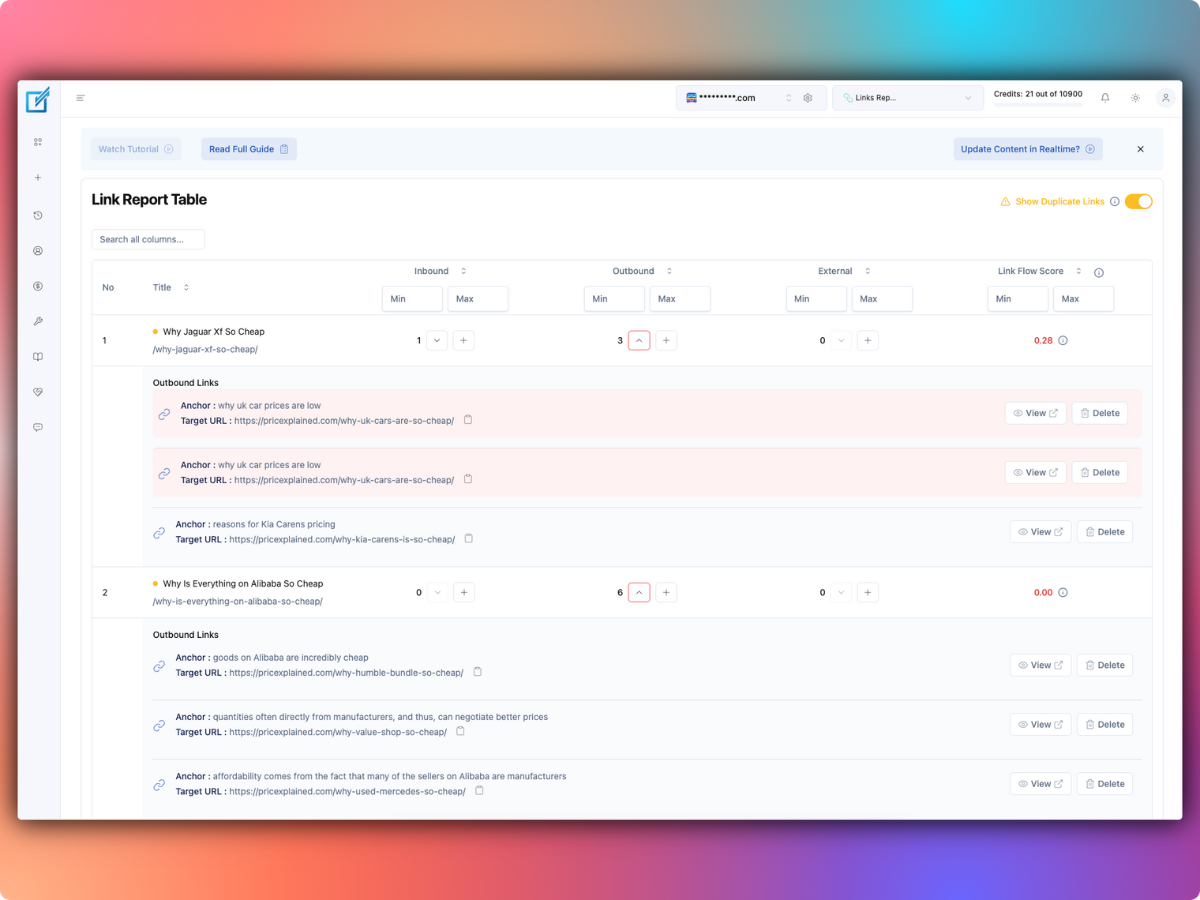
Task: Click the /why-is-everything-on-alibaba-so-cheap/ path
Action: tap(238, 602)
